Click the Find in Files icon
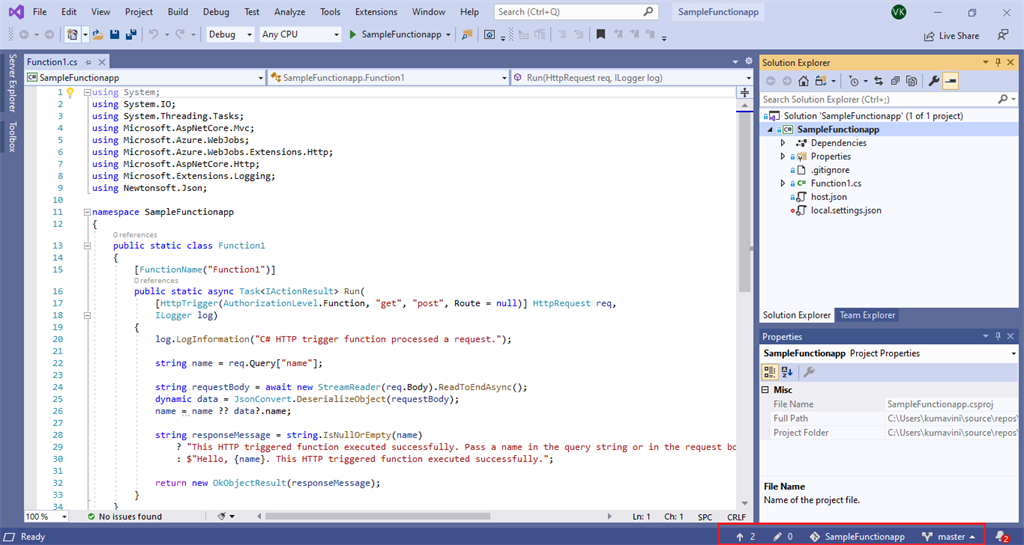The height and width of the screenshot is (545, 1024). coord(466,35)
